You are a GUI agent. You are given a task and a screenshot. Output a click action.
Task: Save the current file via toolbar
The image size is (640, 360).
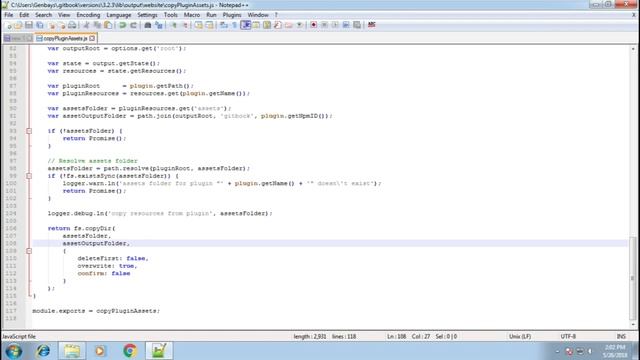[x=29, y=25]
